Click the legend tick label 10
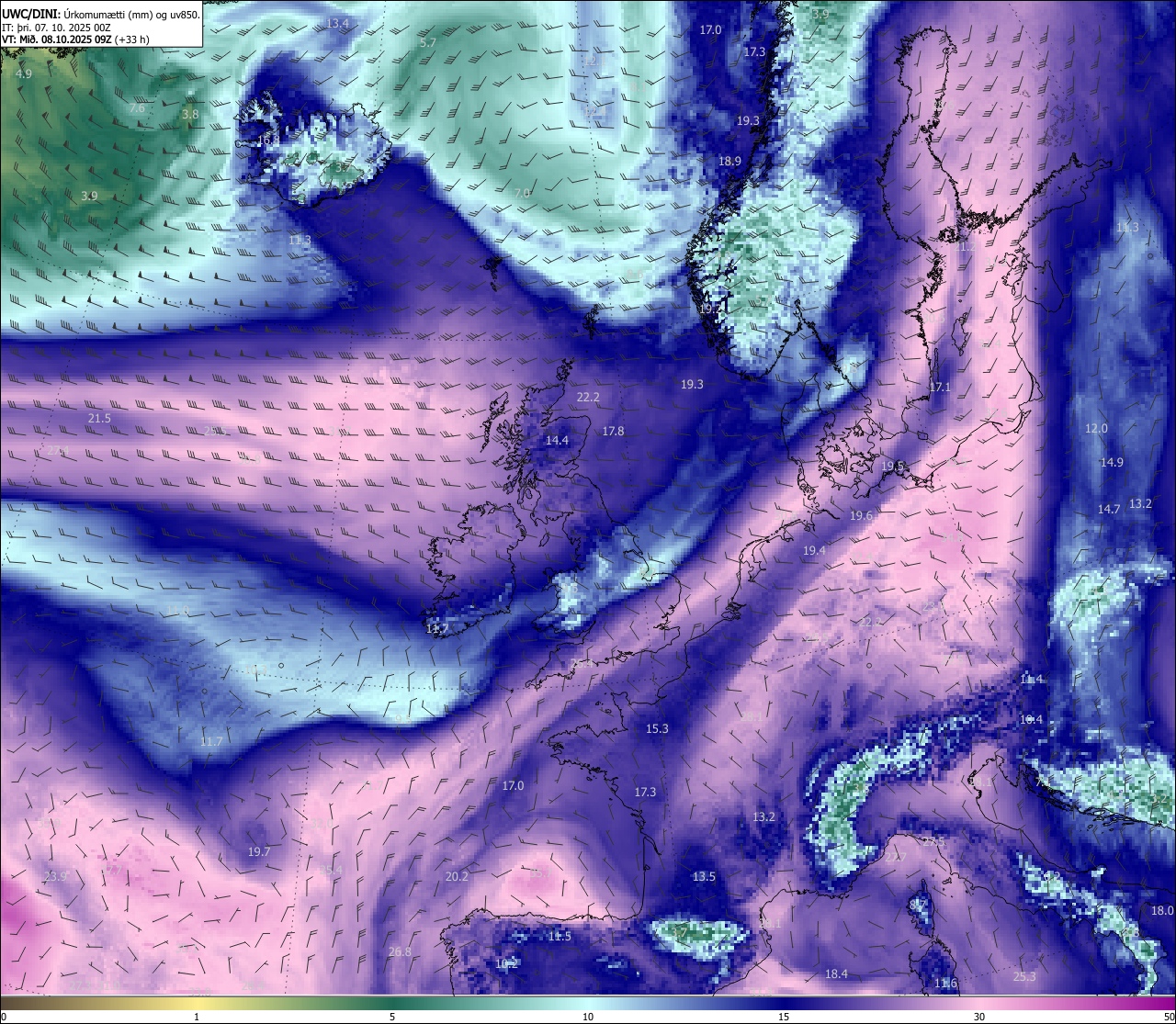Screen dimensions: 1176x1024 (588, 1017)
